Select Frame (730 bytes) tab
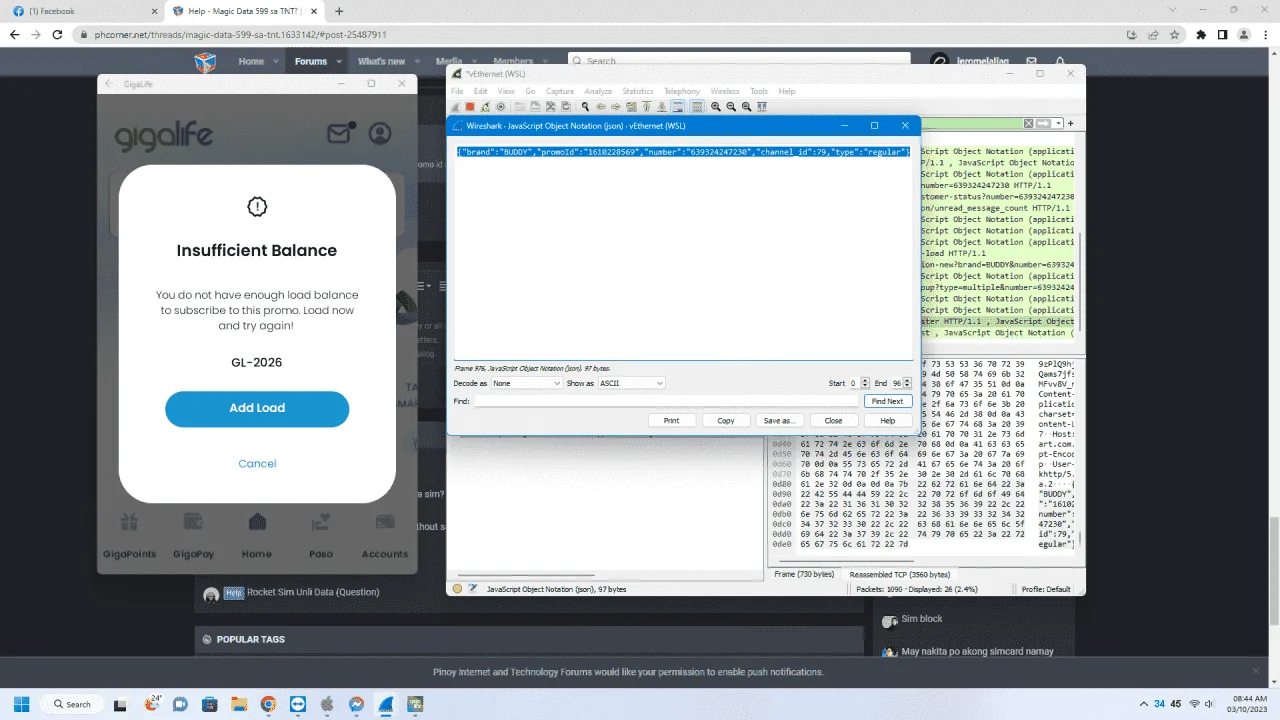This screenshot has height=720, width=1280. click(804, 575)
